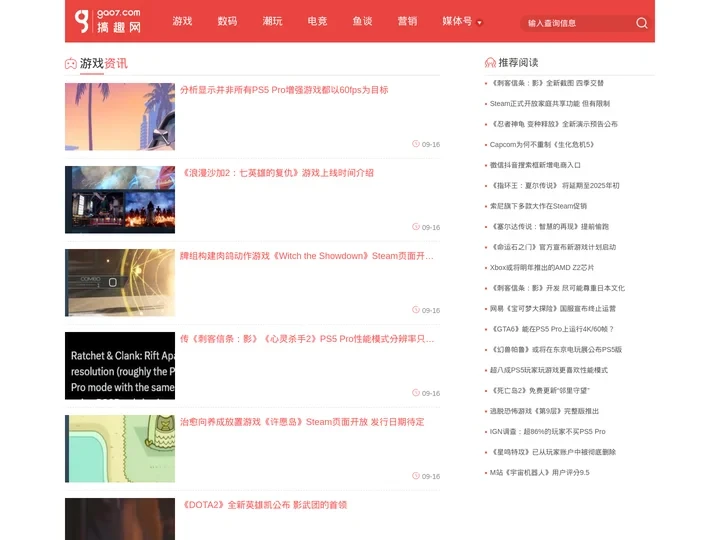Open the 浪漫沙加2 article link
The width and height of the screenshot is (720, 540).
pos(278,173)
